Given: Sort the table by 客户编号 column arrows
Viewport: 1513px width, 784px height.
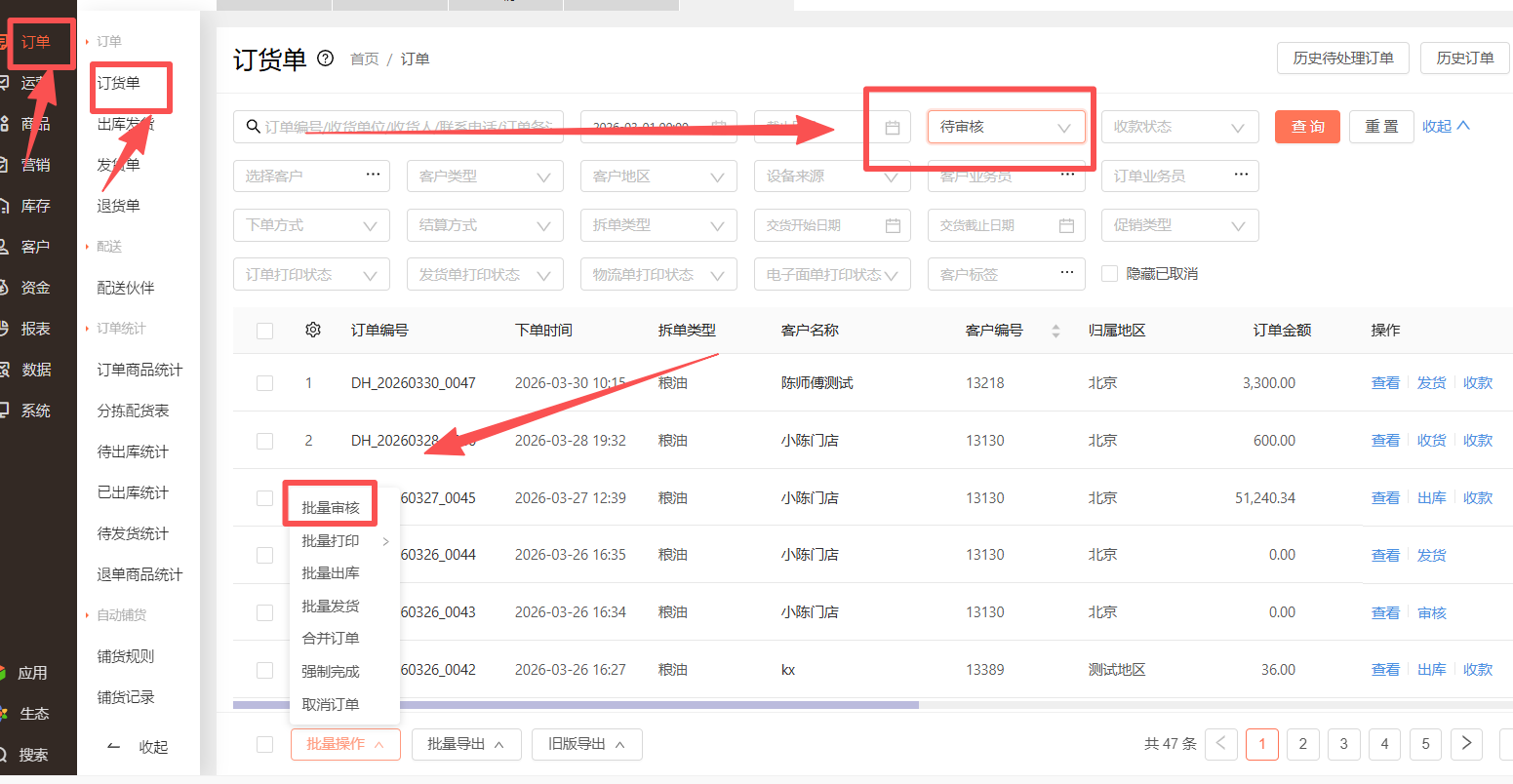Looking at the screenshot, I should coord(1055,331).
